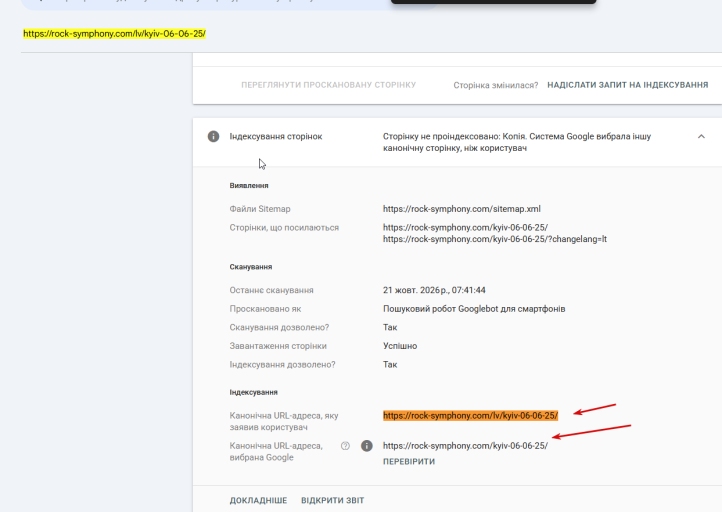Click Пошуковий робот Googlebot для смартфонів text
The image size is (722, 512).
click(474, 309)
